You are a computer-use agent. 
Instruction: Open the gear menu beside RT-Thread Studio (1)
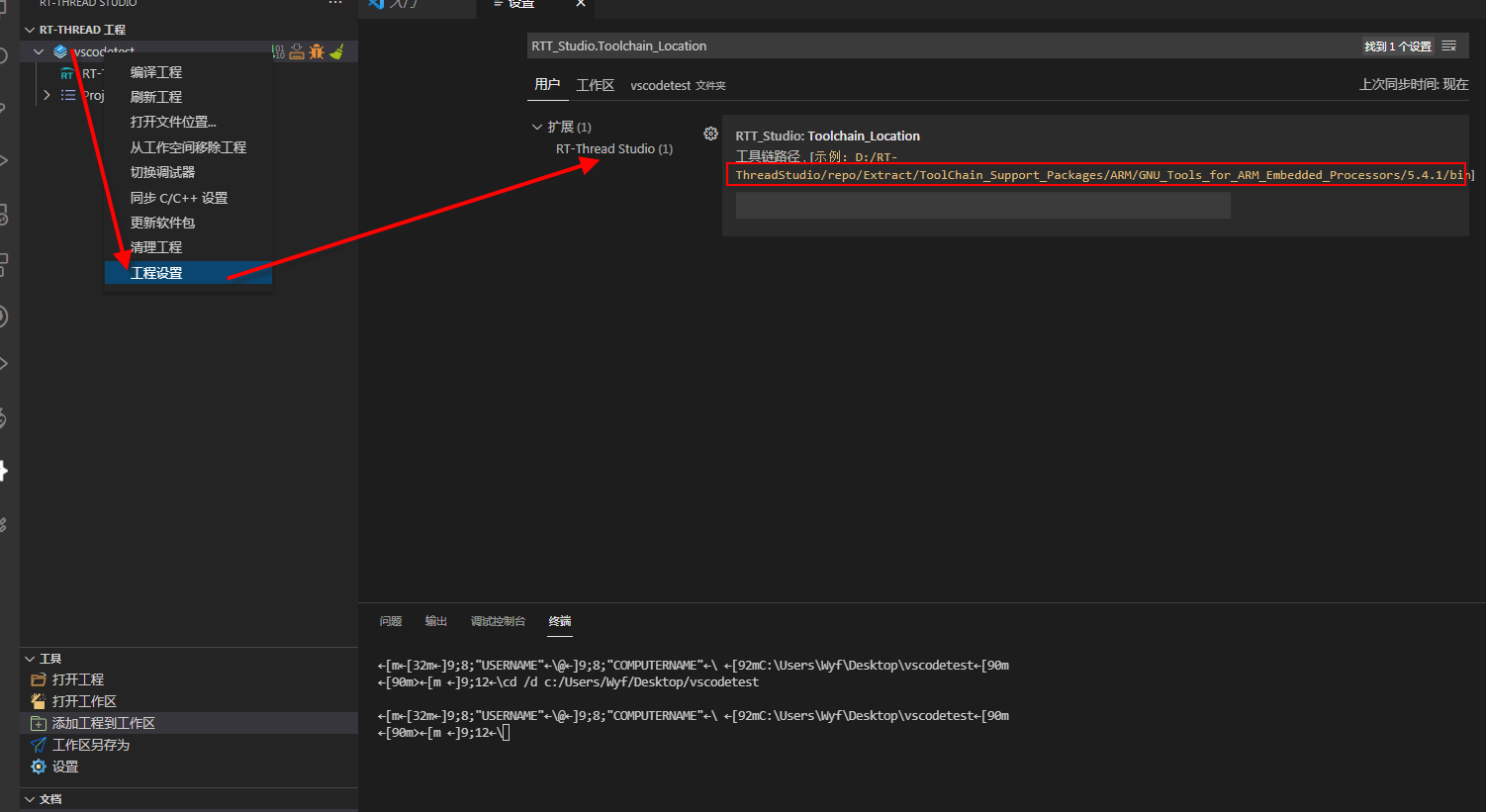[x=710, y=133]
